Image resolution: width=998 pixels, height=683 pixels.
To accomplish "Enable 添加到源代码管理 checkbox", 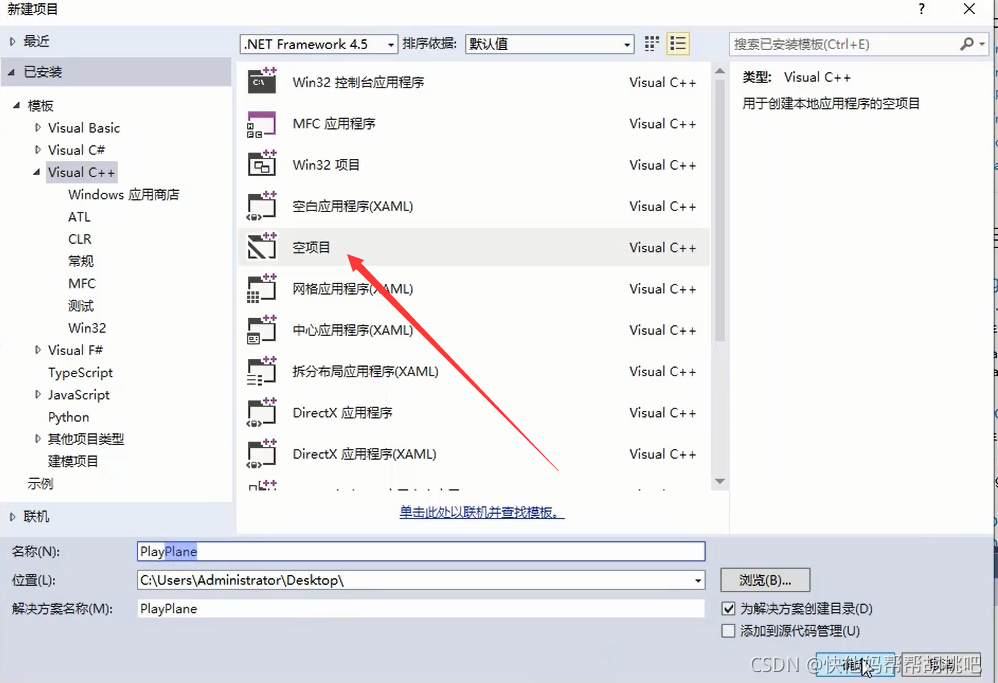I will pos(729,631).
